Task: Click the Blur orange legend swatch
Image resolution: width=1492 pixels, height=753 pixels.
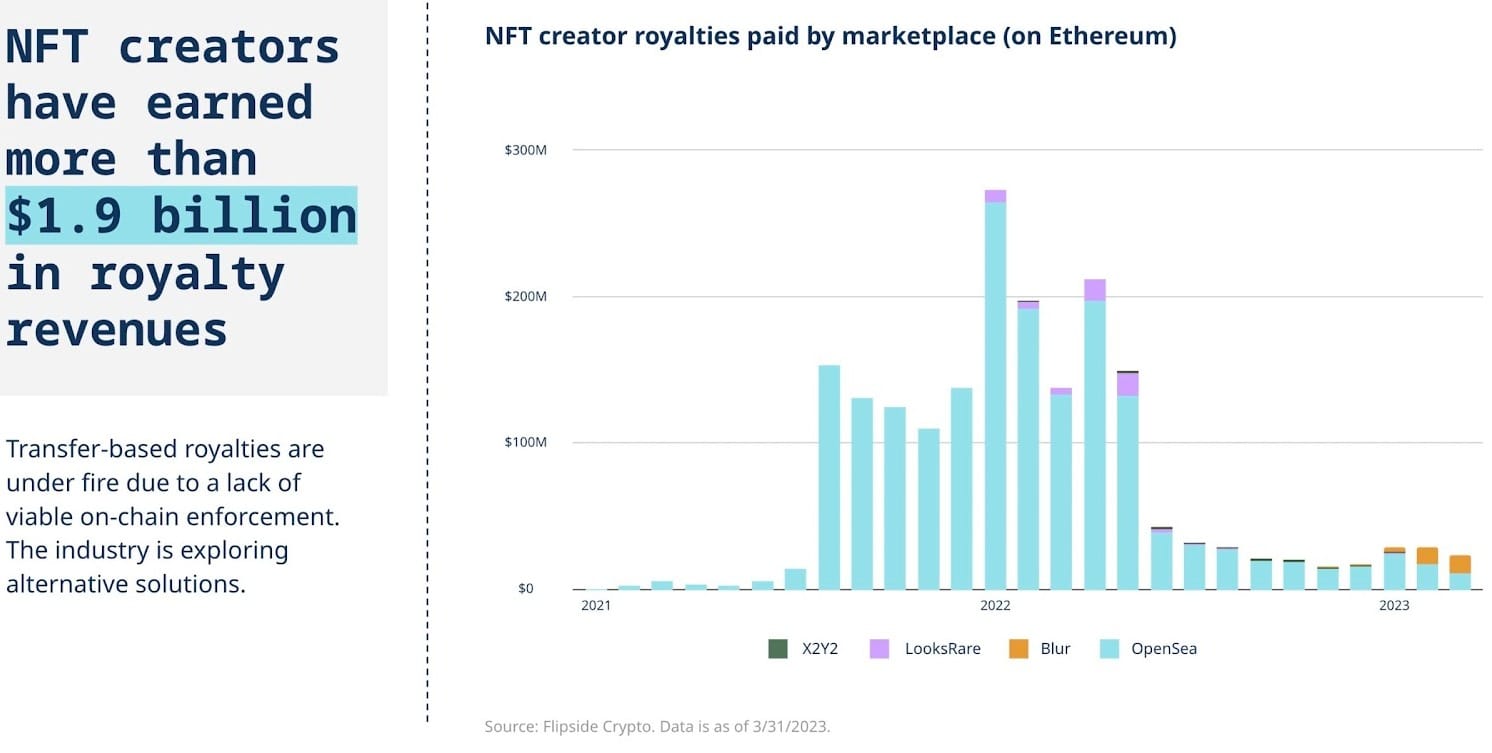Action: [1019, 649]
